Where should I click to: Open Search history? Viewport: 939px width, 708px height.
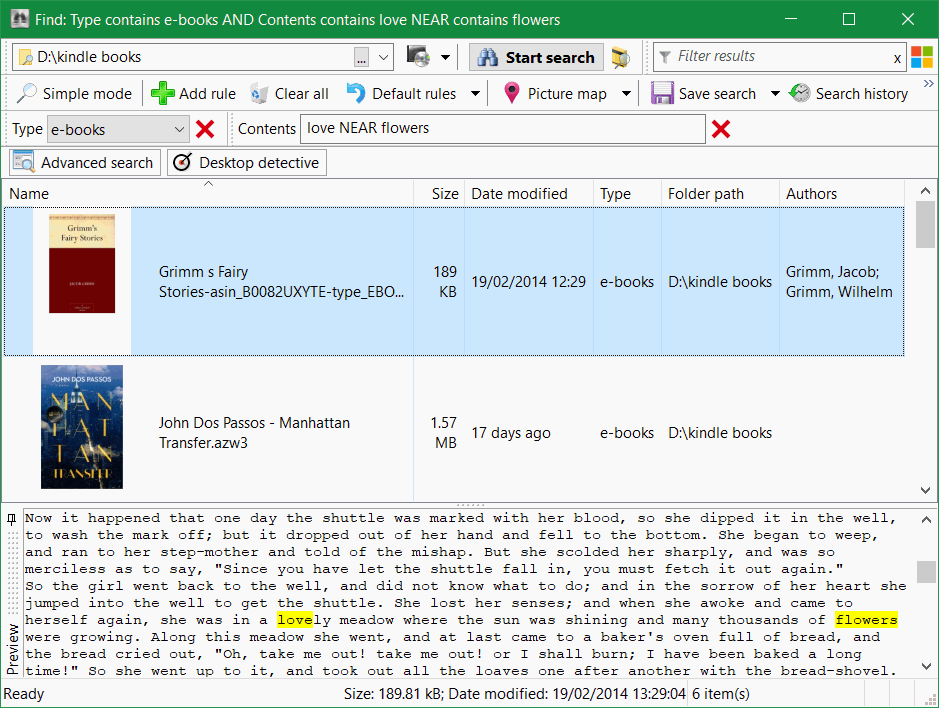848,94
